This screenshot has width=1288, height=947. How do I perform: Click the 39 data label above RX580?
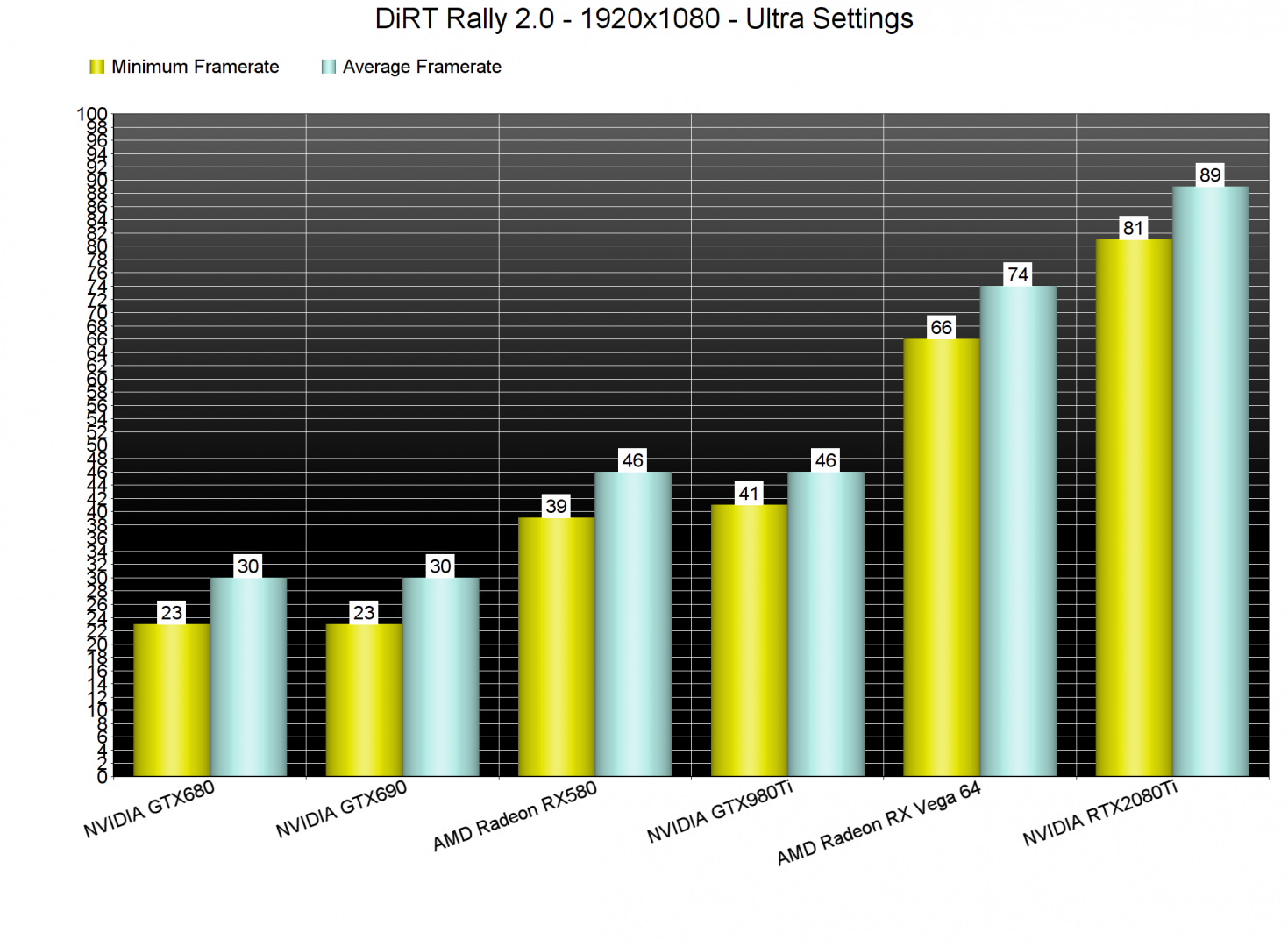(x=556, y=506)
